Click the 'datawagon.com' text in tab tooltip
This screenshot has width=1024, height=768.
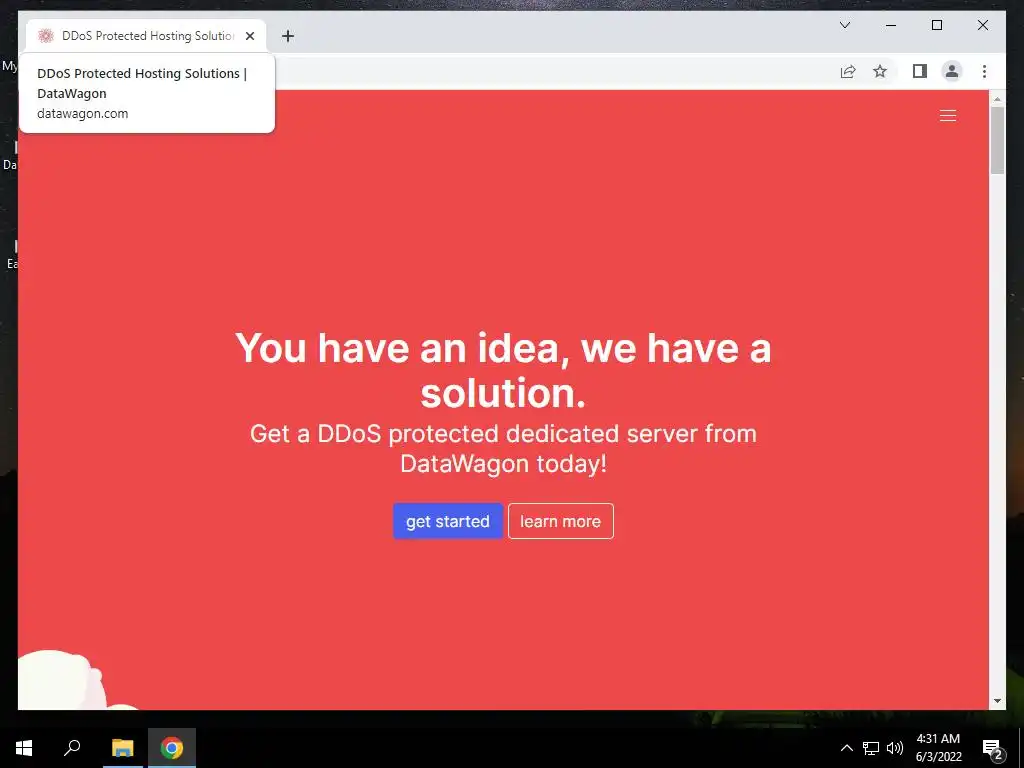click(x=82, y=114)
